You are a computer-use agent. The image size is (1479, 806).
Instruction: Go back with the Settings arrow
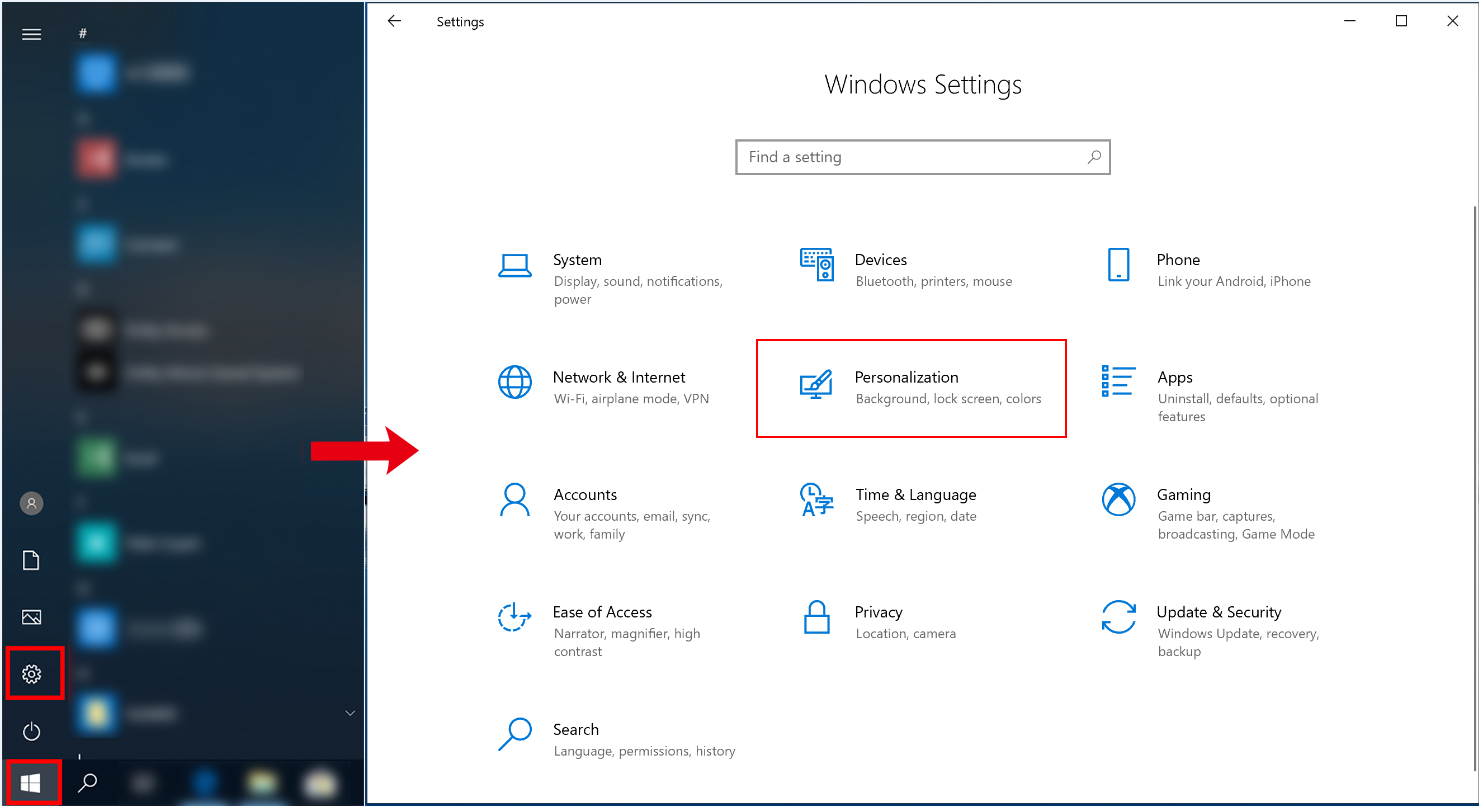point(394,21)
